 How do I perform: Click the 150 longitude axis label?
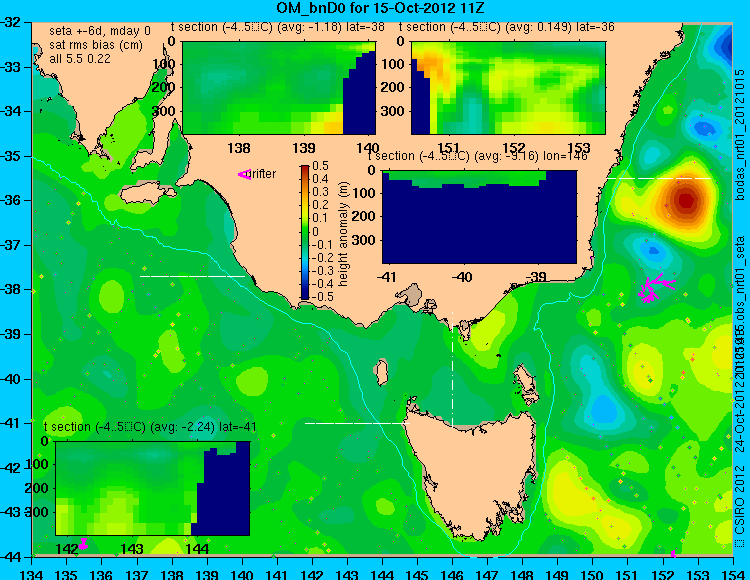(592, 574)
